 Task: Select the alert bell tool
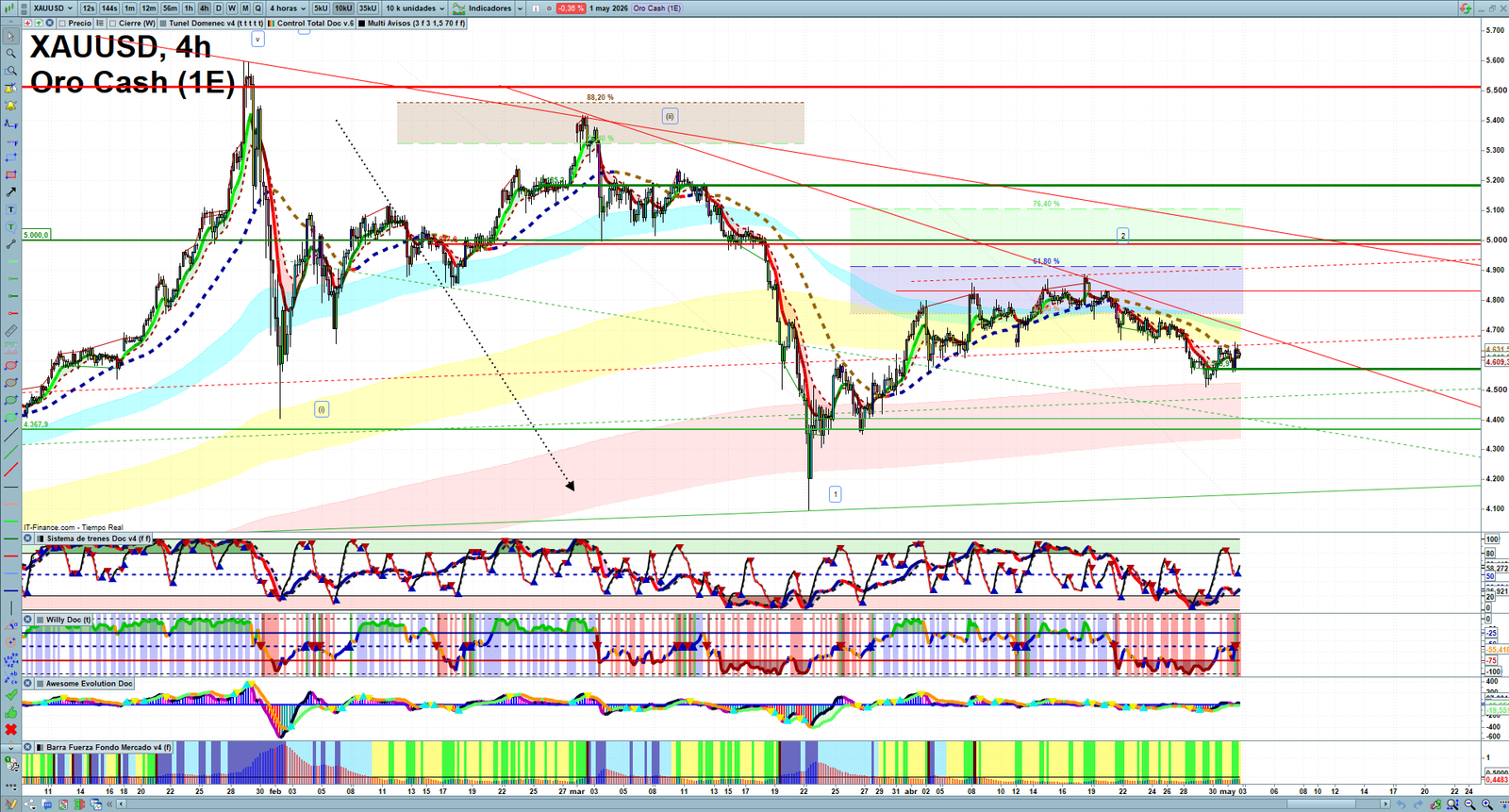coord(11,106)
